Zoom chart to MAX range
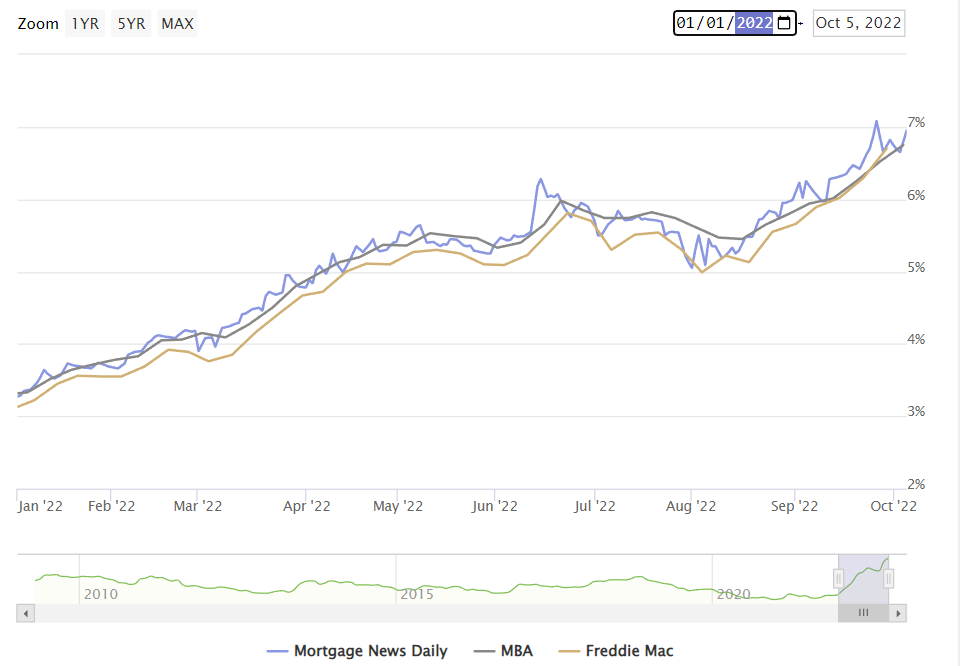 [x=178, y=23]
